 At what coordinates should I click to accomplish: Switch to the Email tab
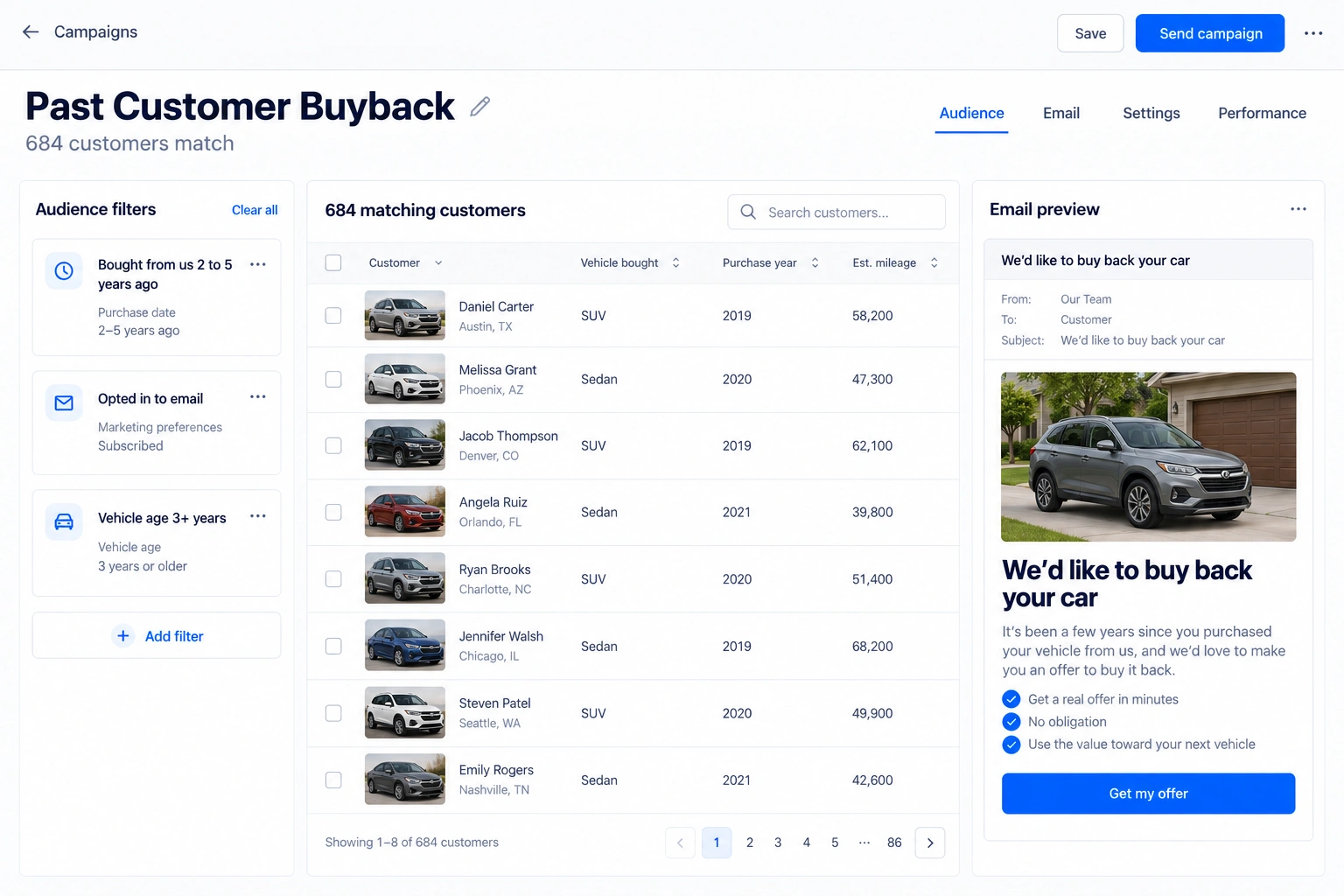click(1061, 114)
